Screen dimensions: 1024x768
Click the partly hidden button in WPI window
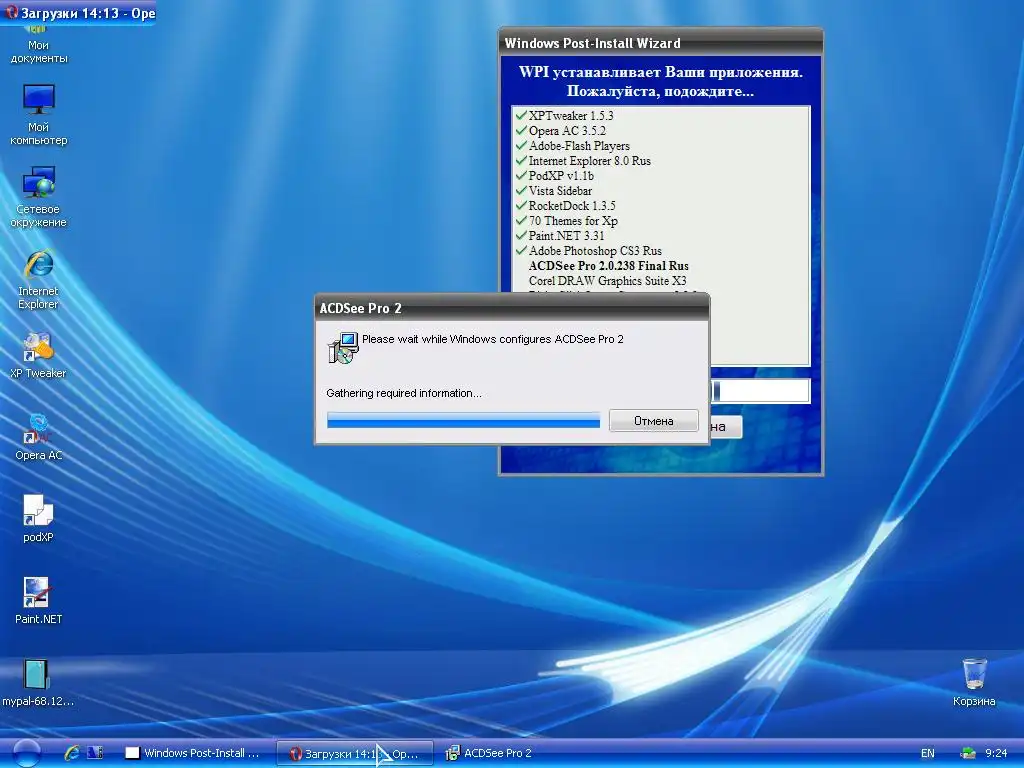[725, 426]
